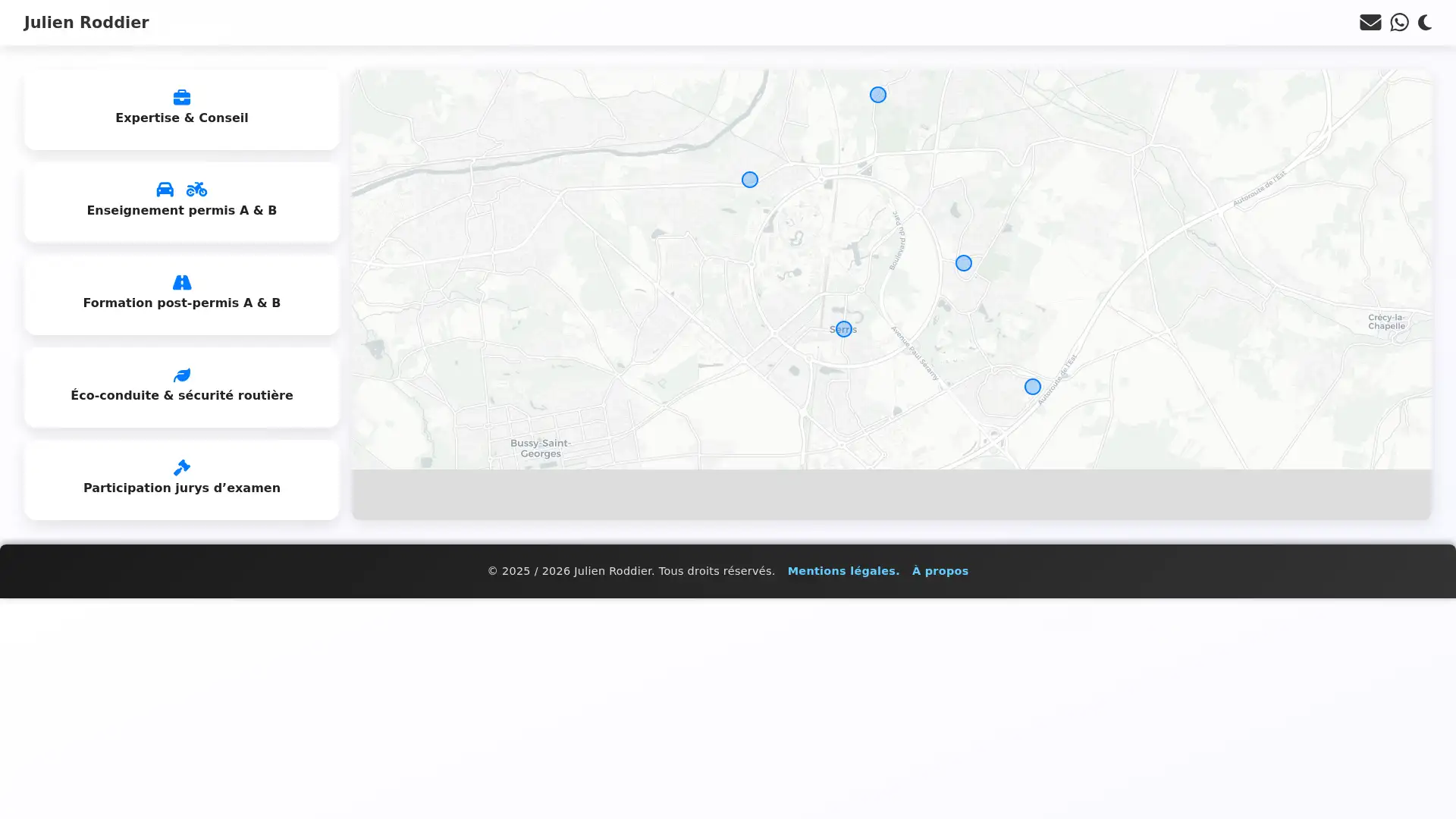
Task: Click the leaf icon on Éco-conduite card
Action: point(181,375)
